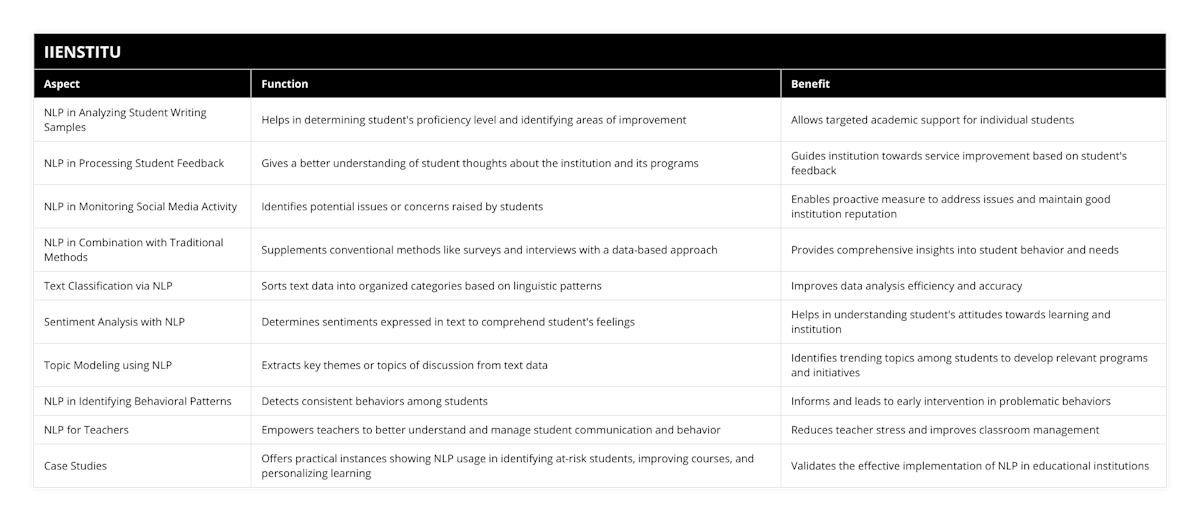The height and width of the screenshot is (521, 1200).
Task: Click the IIENSTITU title at the top
Action: pyautogui.click(x=83, y=52)
